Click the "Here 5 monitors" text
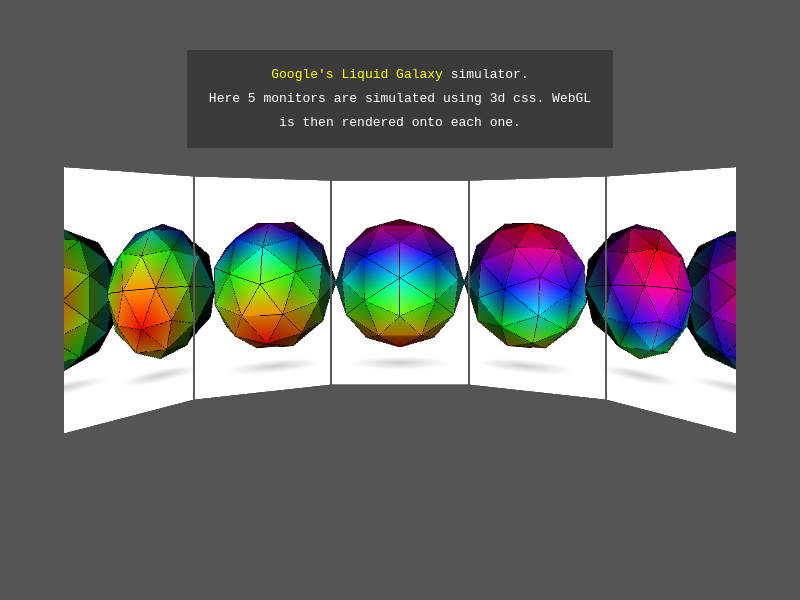 pos(268,98)
